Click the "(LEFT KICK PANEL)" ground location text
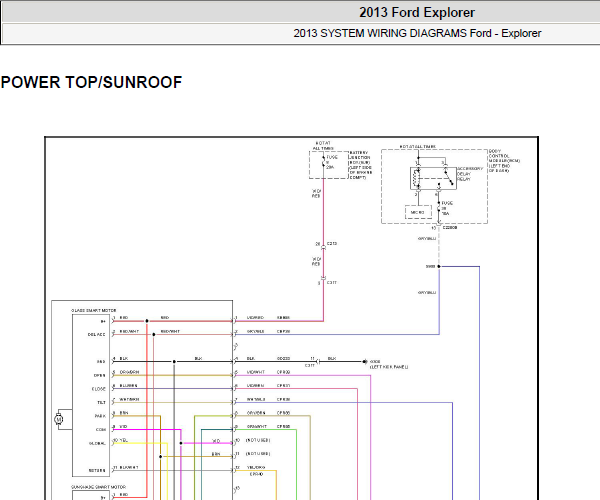Screen dimensions: 600x500 pyautogui.click(x=389, y=367)
